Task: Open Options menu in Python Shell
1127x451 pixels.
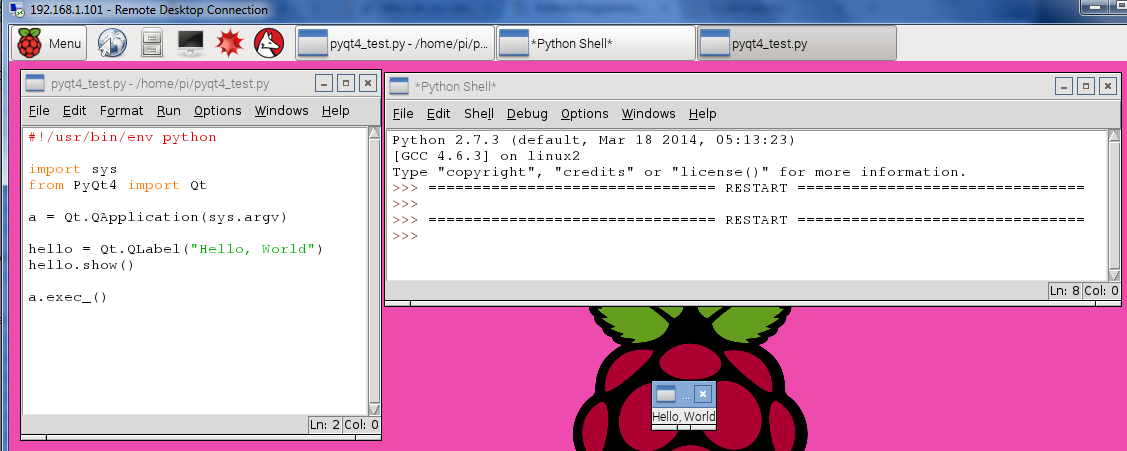Action: (584, 114)
